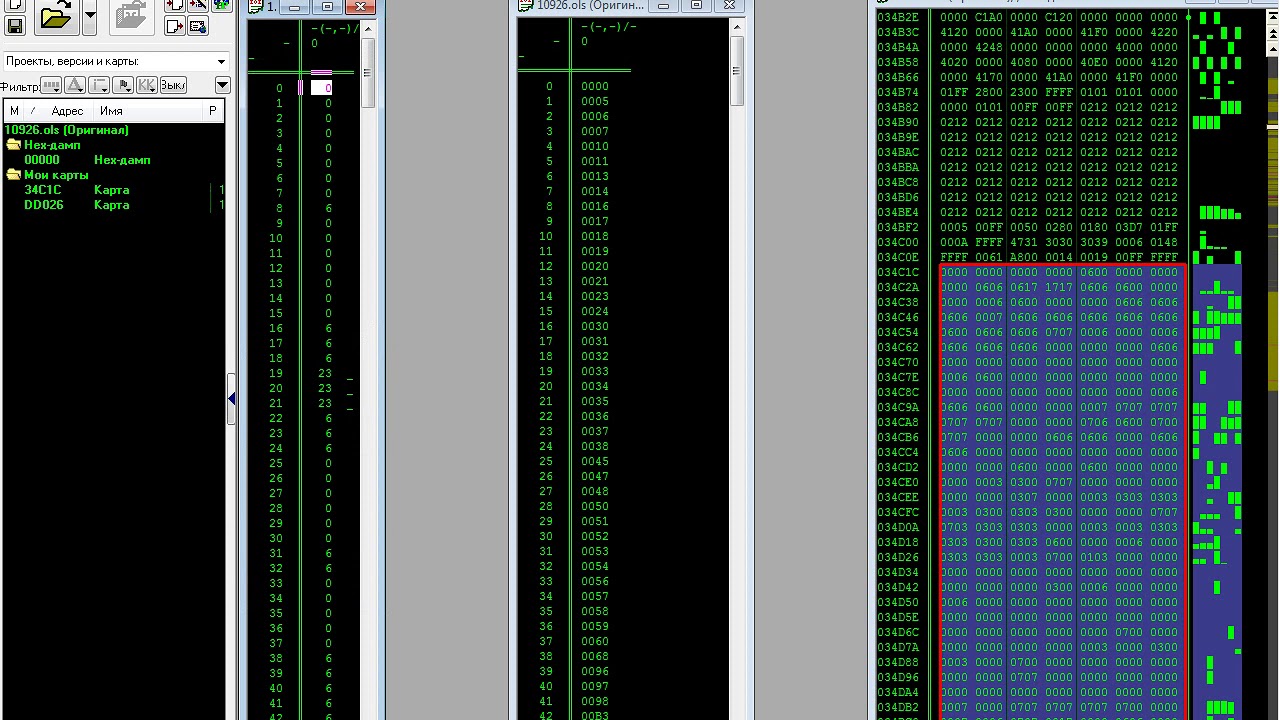Viewport: 1280px width, 720px height.
Task: Click the highlighted 0 cell in left map window
Action: click(322, 88)
